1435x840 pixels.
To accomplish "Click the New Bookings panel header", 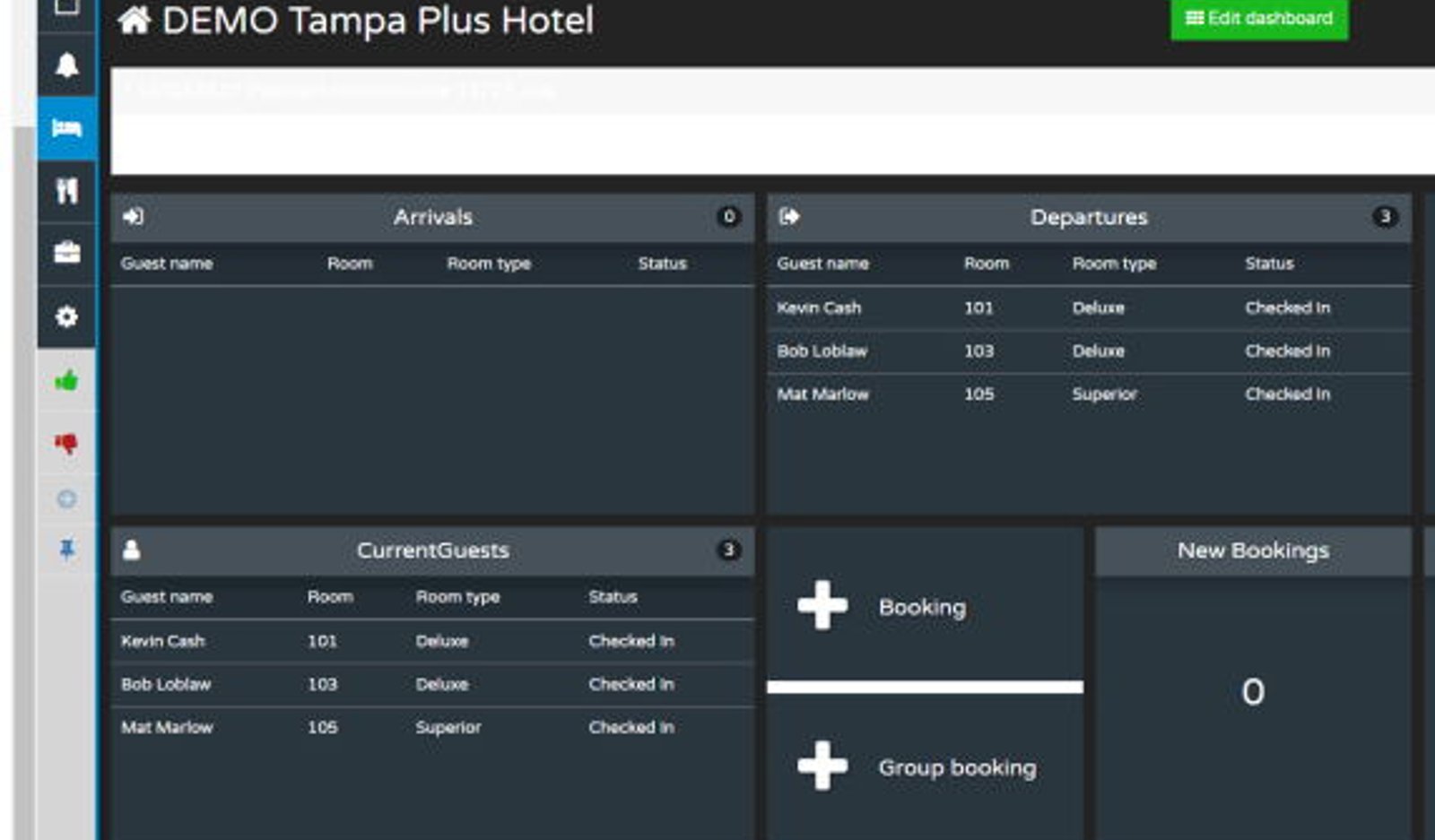I will pyautogui.click(x=1253, y=550).
